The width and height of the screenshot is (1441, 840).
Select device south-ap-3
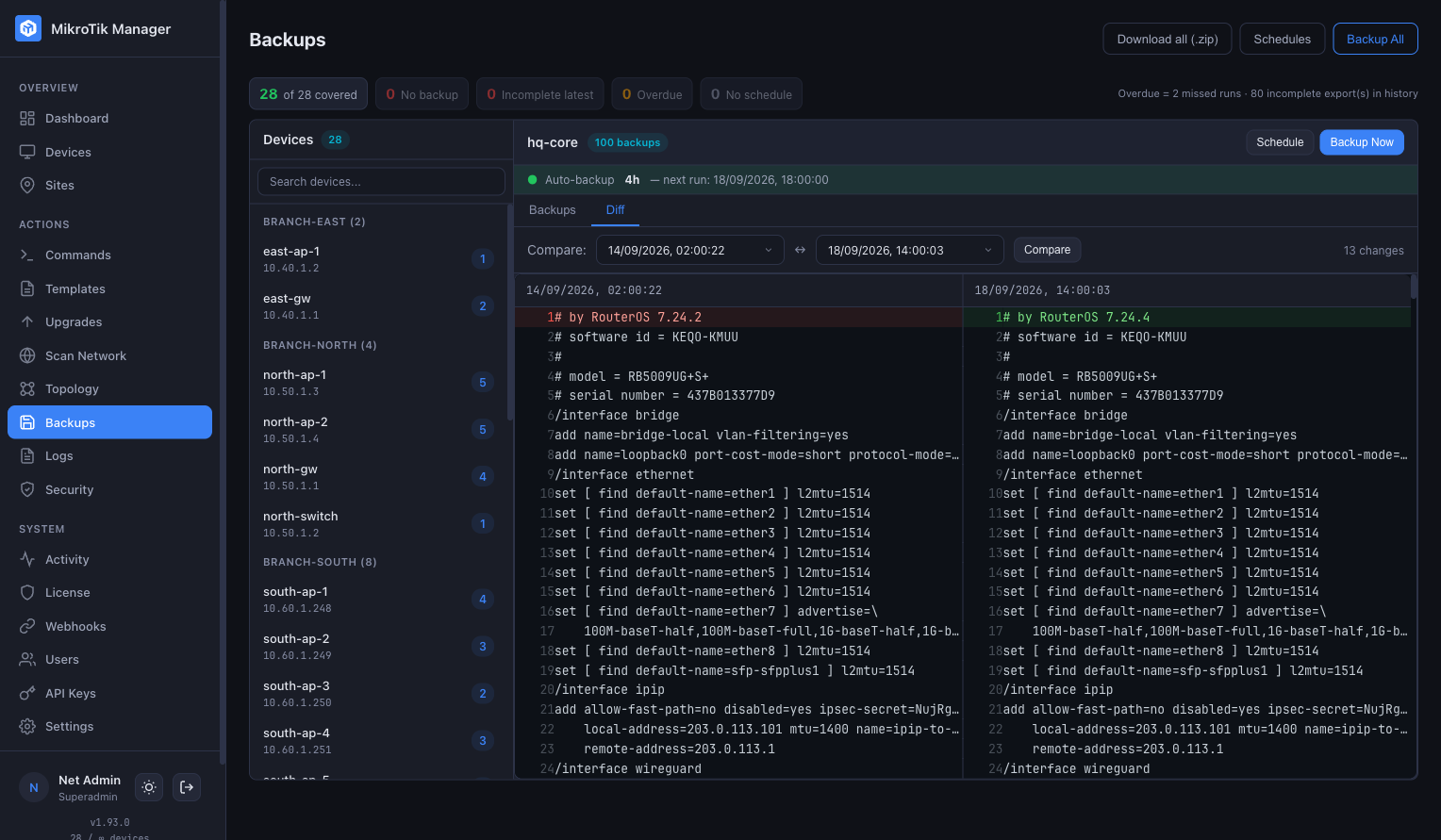pyautogui.click(x=378, y=694)
